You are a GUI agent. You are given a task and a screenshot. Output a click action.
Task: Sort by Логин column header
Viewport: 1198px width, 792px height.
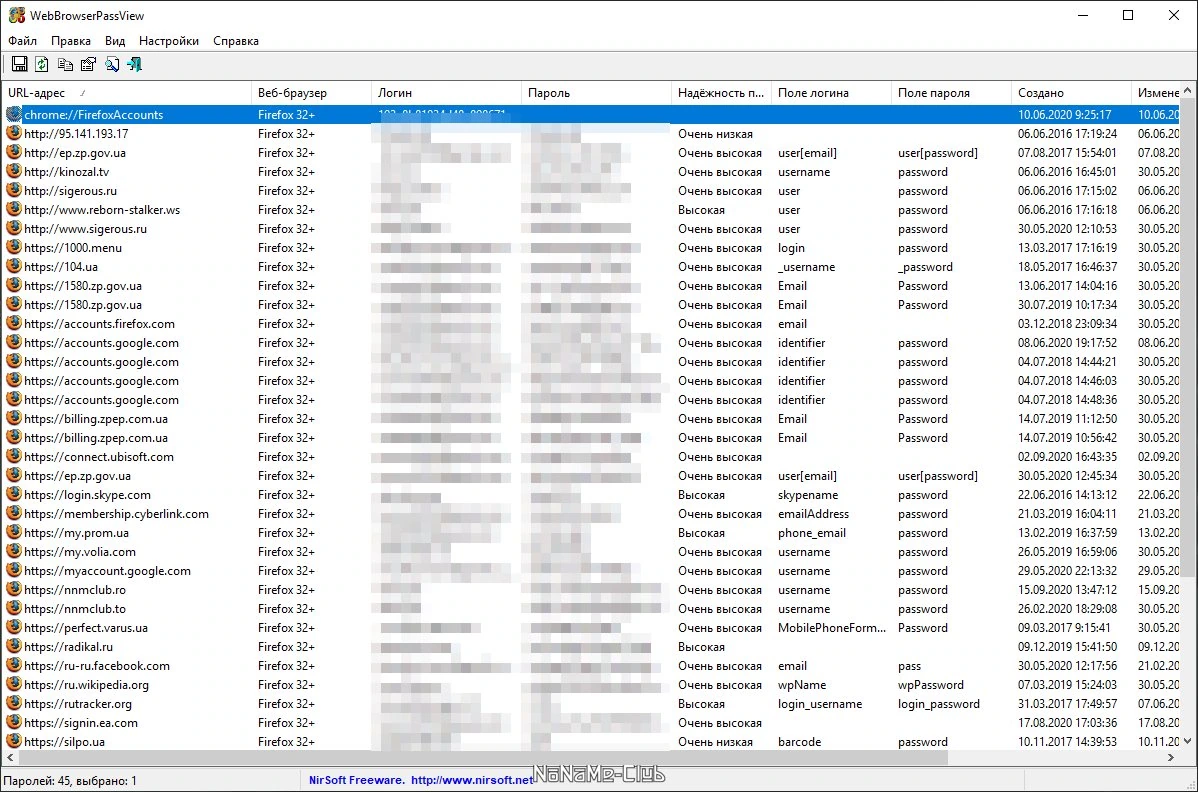click(445, 92)
